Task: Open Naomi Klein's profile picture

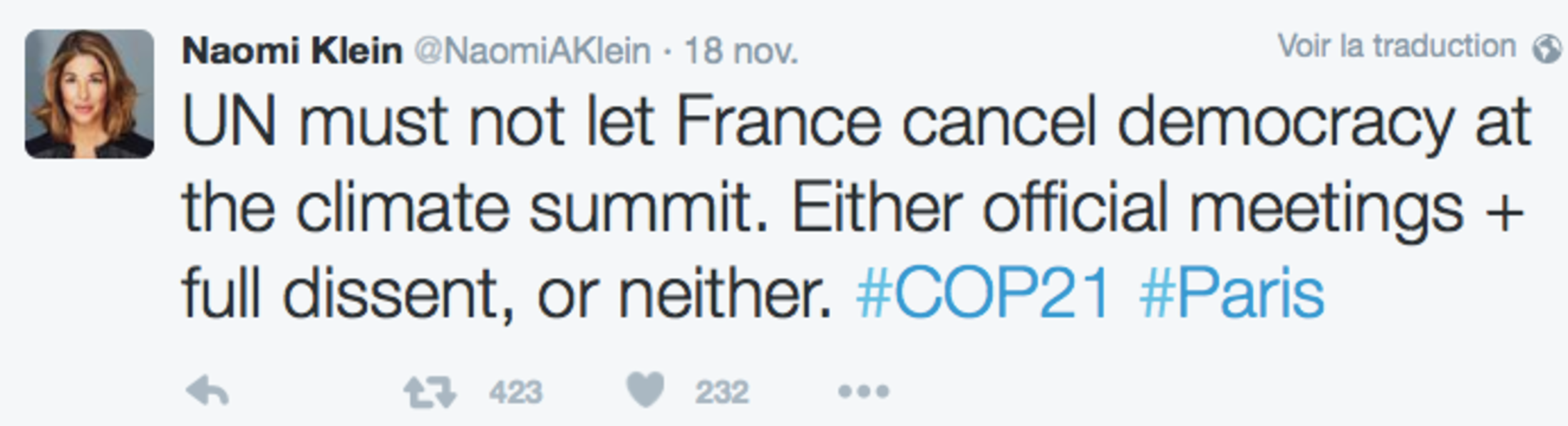Action: (x=89, y=93)
